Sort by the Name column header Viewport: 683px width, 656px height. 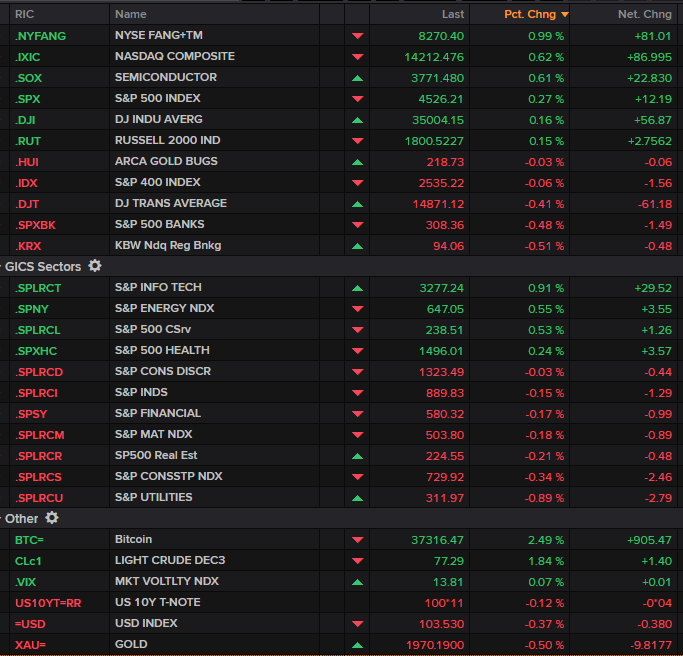pos(131,14)
